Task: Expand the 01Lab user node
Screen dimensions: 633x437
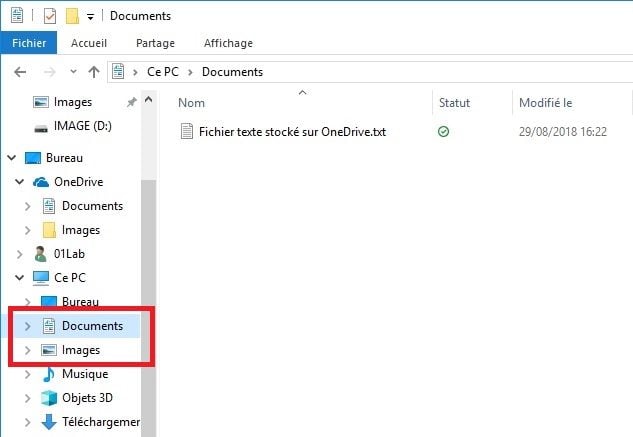Action: pyautogui.click(x=19, y=254)
